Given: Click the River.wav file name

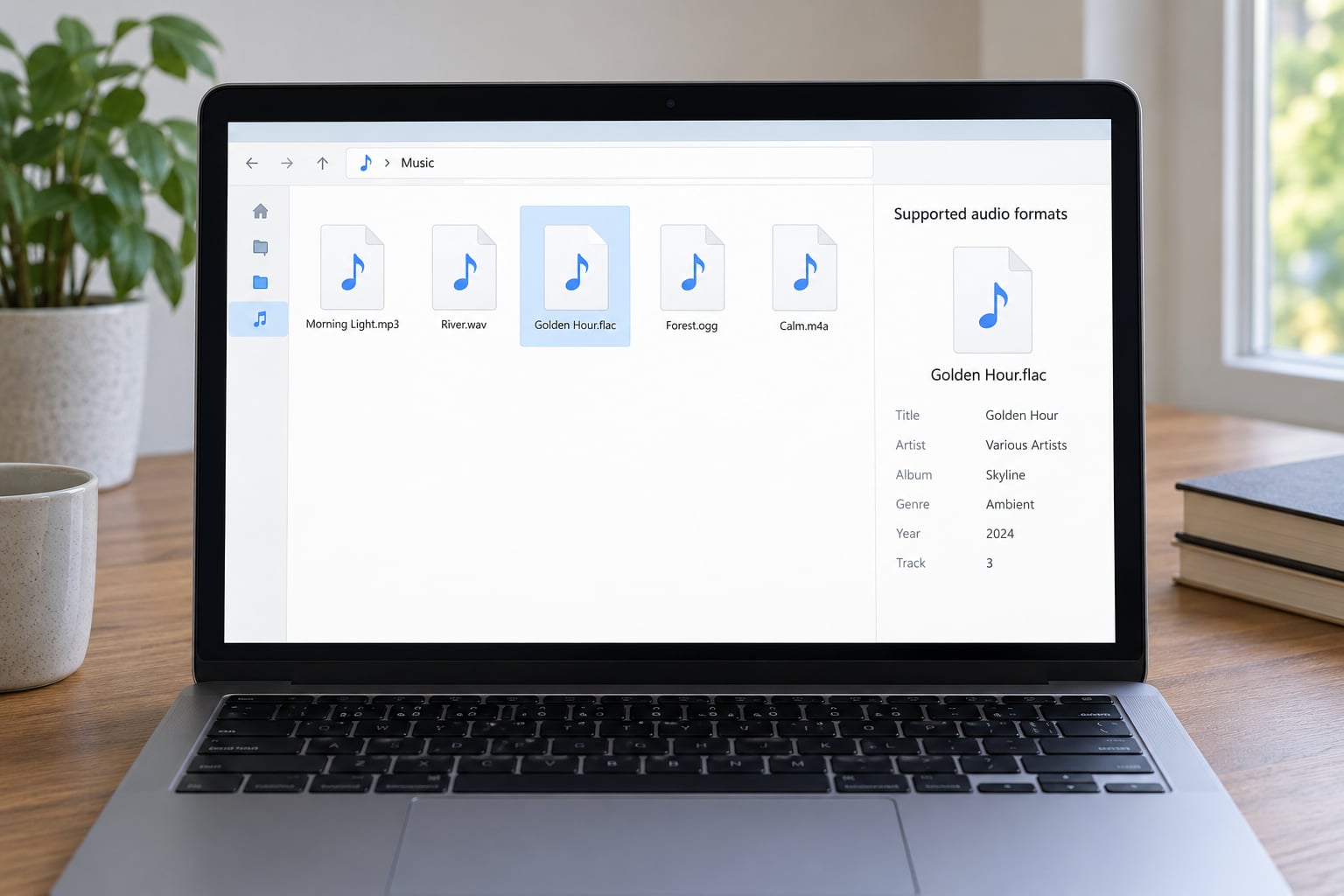Looking at the screenshot, I should click(x=464, y=325).
